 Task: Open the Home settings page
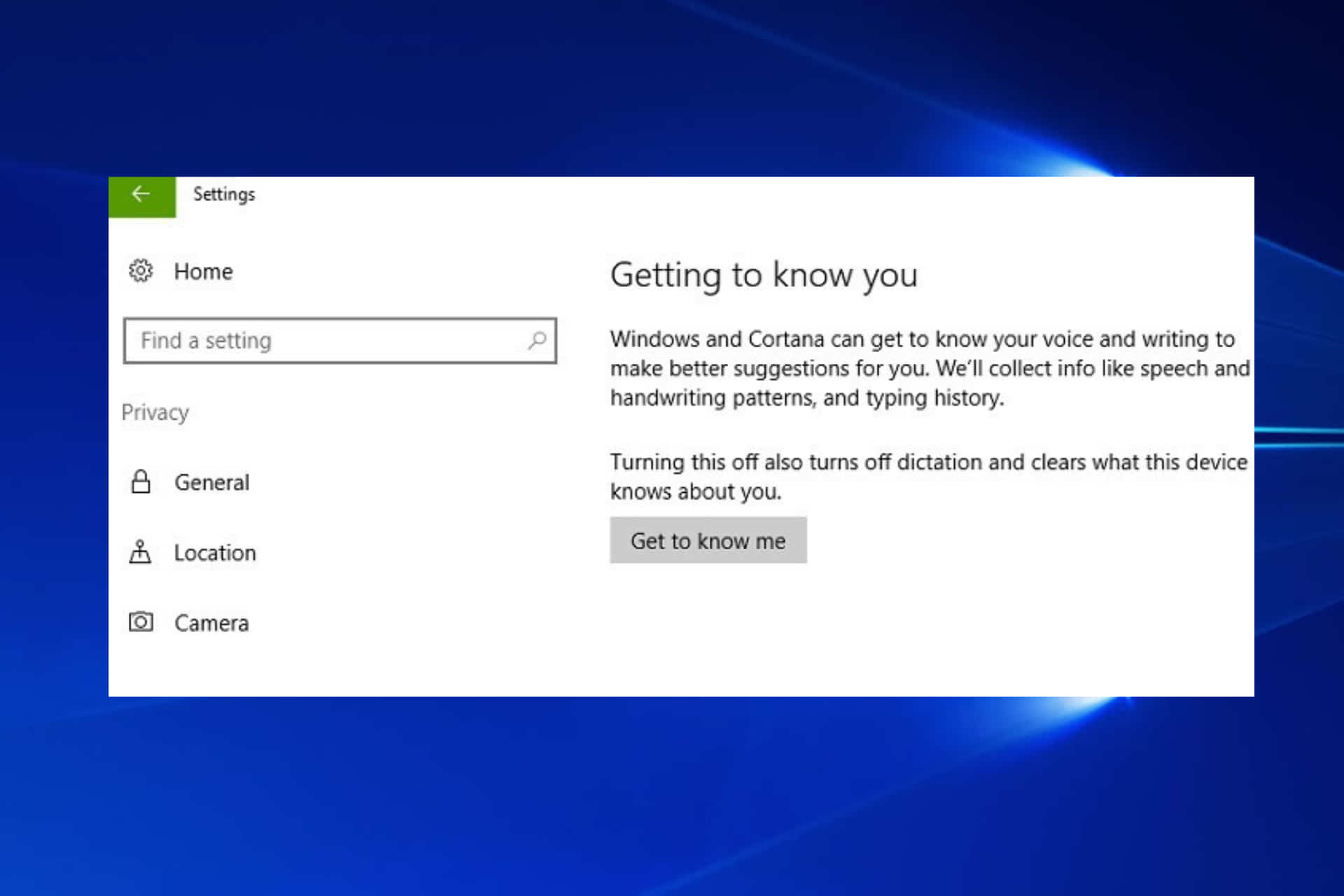203,271
